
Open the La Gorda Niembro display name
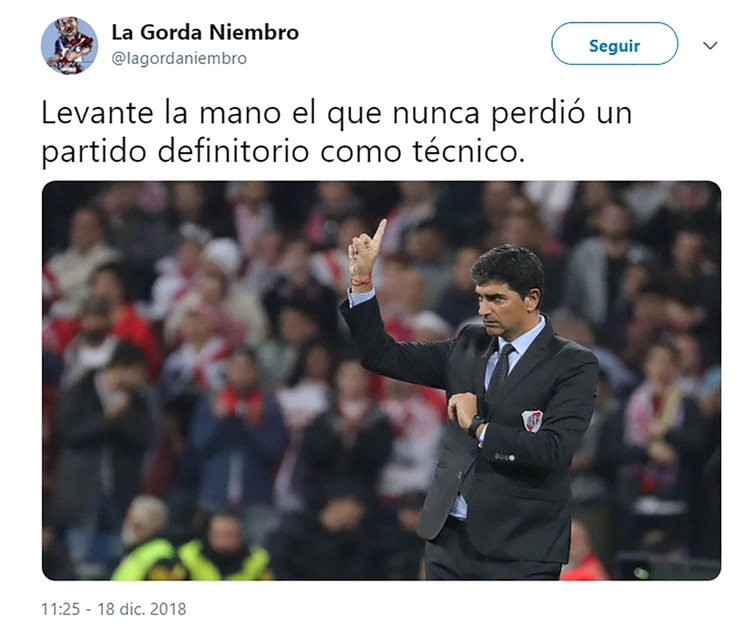pos(205,33)
